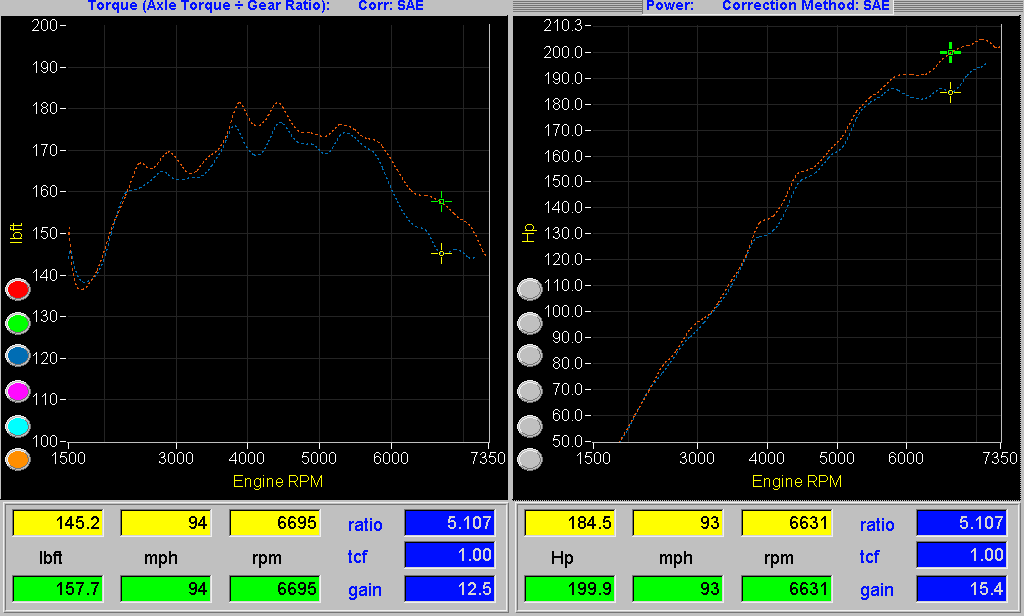Click the Torque (Axle Torque ÷ Gear Ratio) title
The height and width of the screenshot is (616, 1024).
[x=209, y=6]
